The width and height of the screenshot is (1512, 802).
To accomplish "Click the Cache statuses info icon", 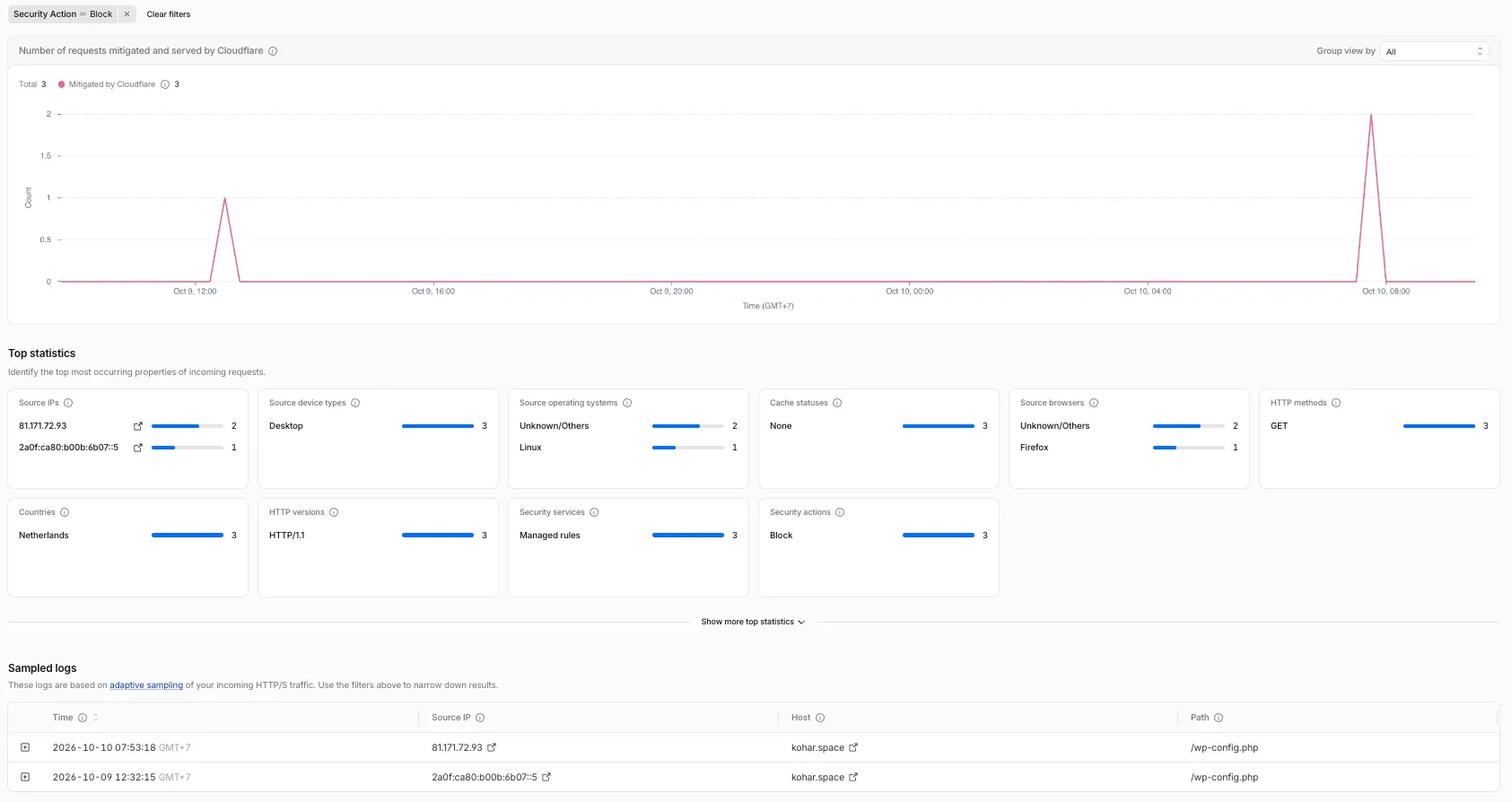I will pos(837,403).
